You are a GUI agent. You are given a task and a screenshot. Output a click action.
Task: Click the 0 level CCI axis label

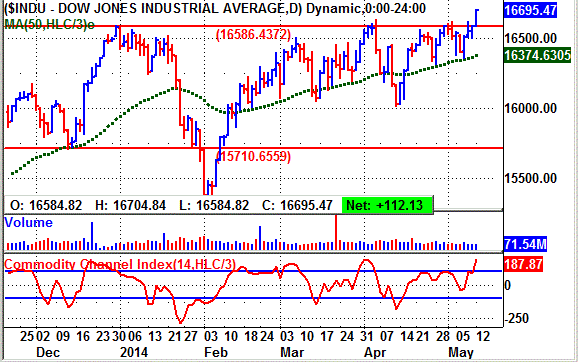click(x=508, y=285)
